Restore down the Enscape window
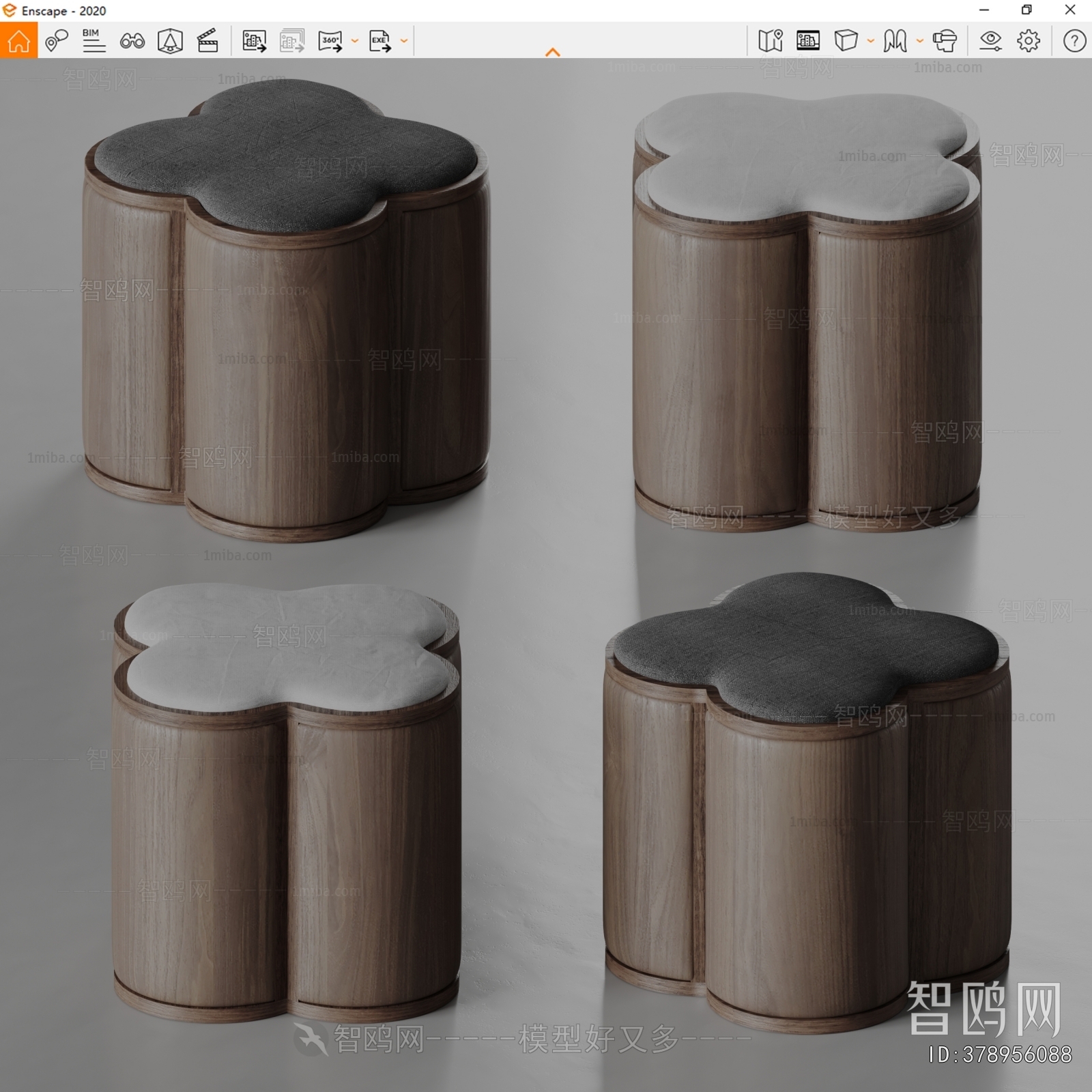The width and height of the screenshot is (1092, 1092). (1026, 10)
